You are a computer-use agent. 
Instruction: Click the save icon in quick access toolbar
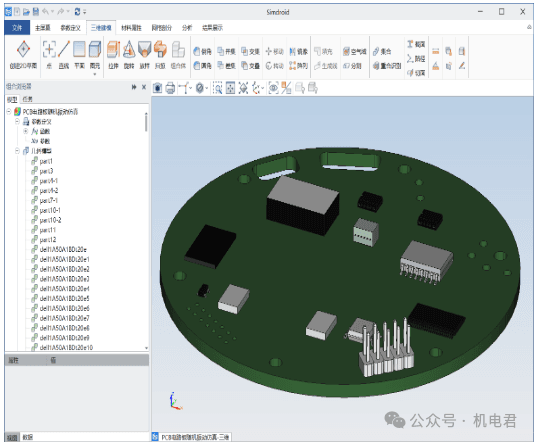pos(36,12)
